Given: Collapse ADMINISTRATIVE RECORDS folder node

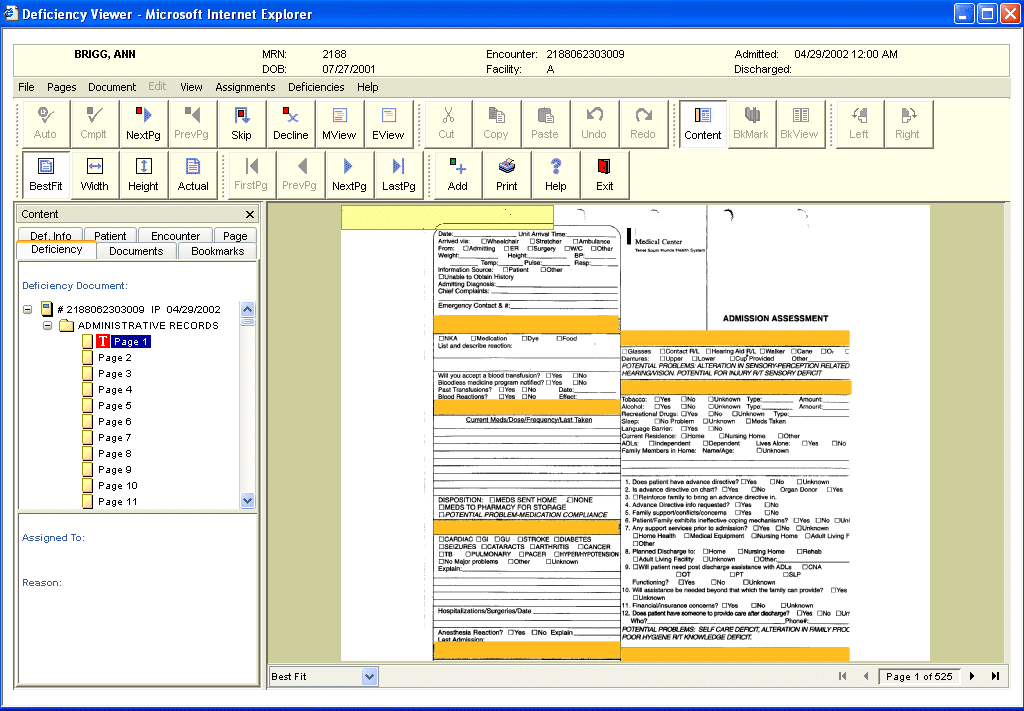Looking at the screenshot, I should coord(47,325).
